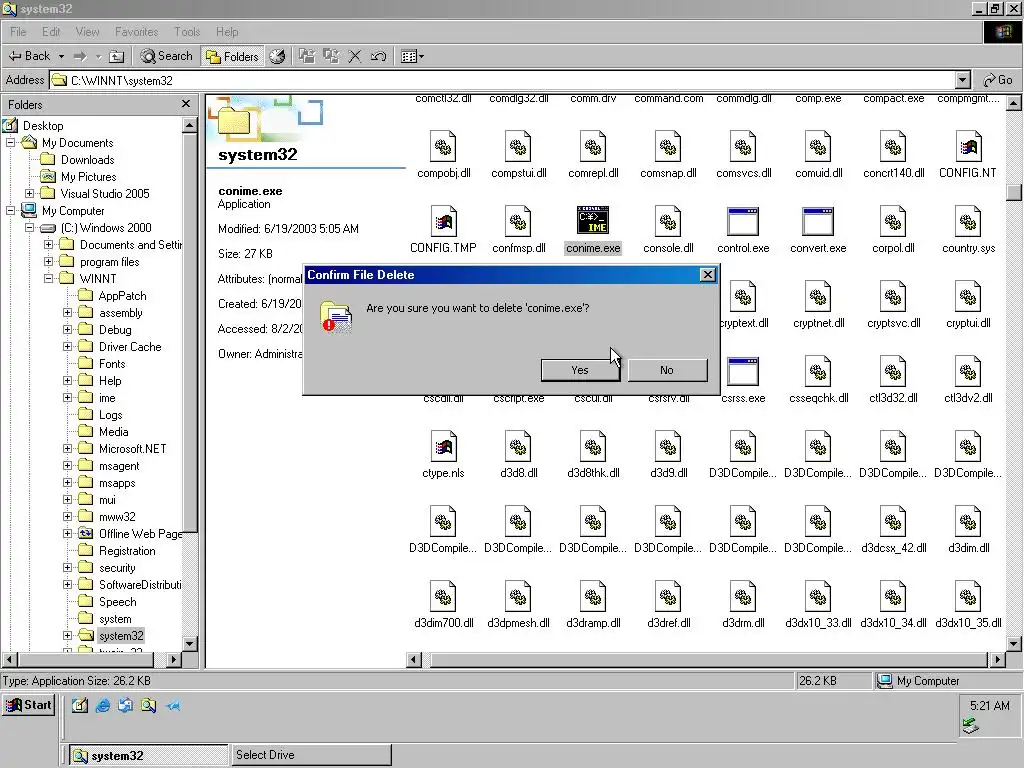Select the control.exe file icon
The height and width of the screenshot is (768, 1024).
pyautogui.click(x=743, y=221)
